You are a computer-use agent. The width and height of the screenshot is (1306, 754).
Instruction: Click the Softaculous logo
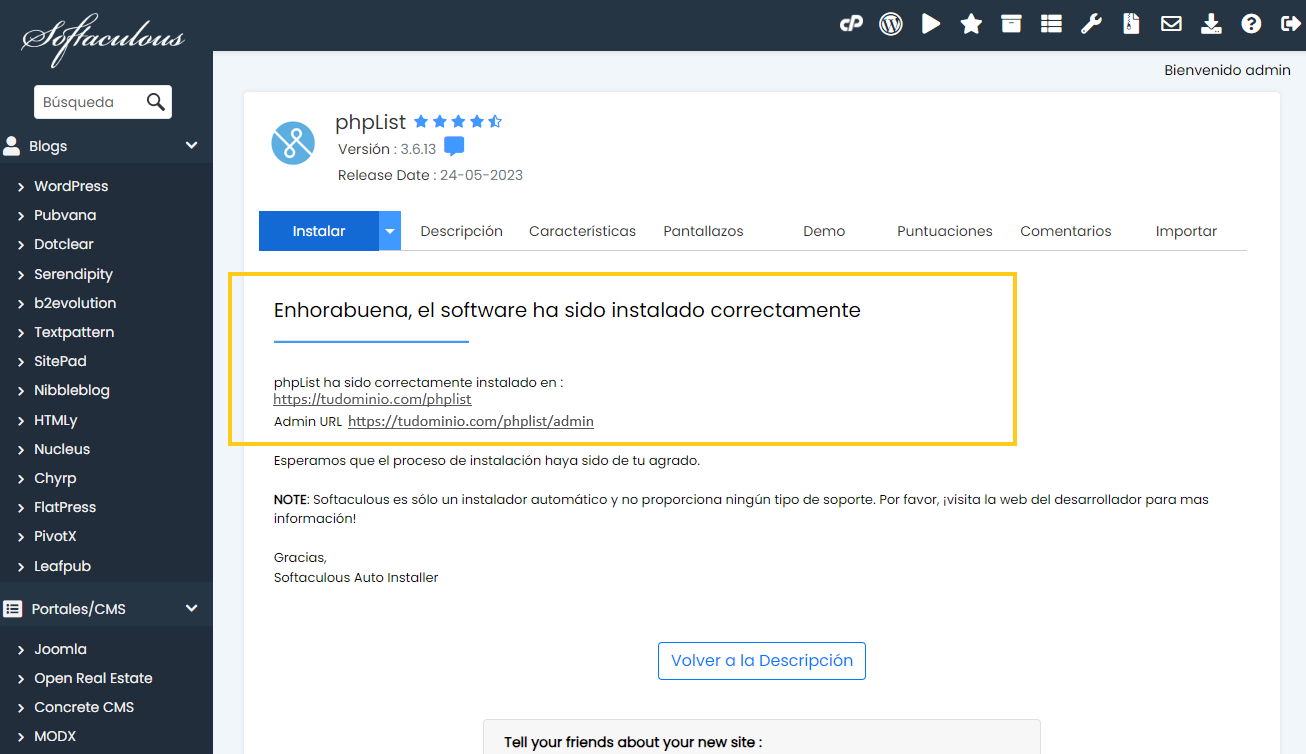103,40
